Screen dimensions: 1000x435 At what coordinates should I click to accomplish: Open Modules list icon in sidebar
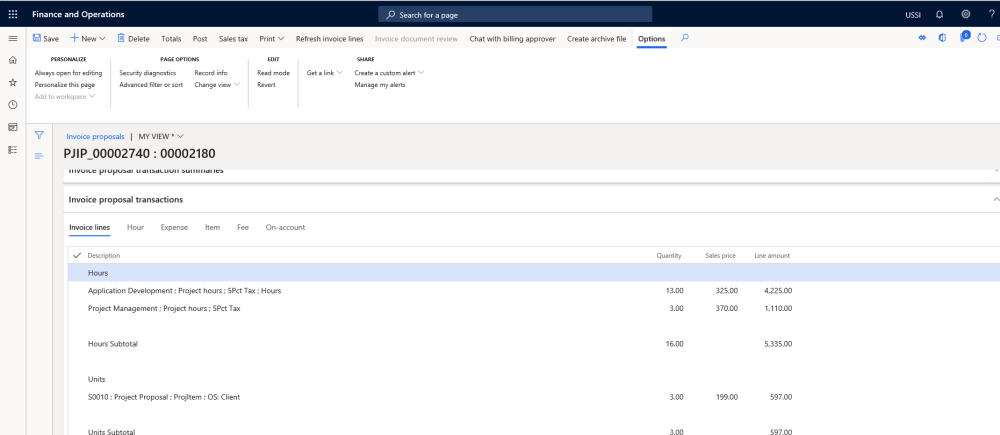pyautogui.click(x=12, y=150)
